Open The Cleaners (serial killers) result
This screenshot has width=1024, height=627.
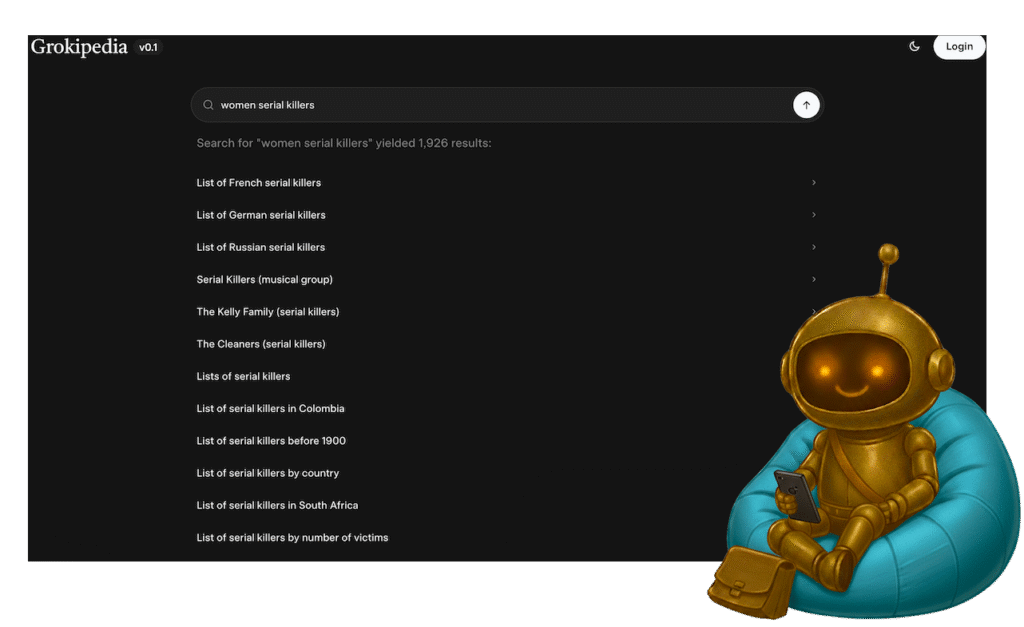point(260,343)
